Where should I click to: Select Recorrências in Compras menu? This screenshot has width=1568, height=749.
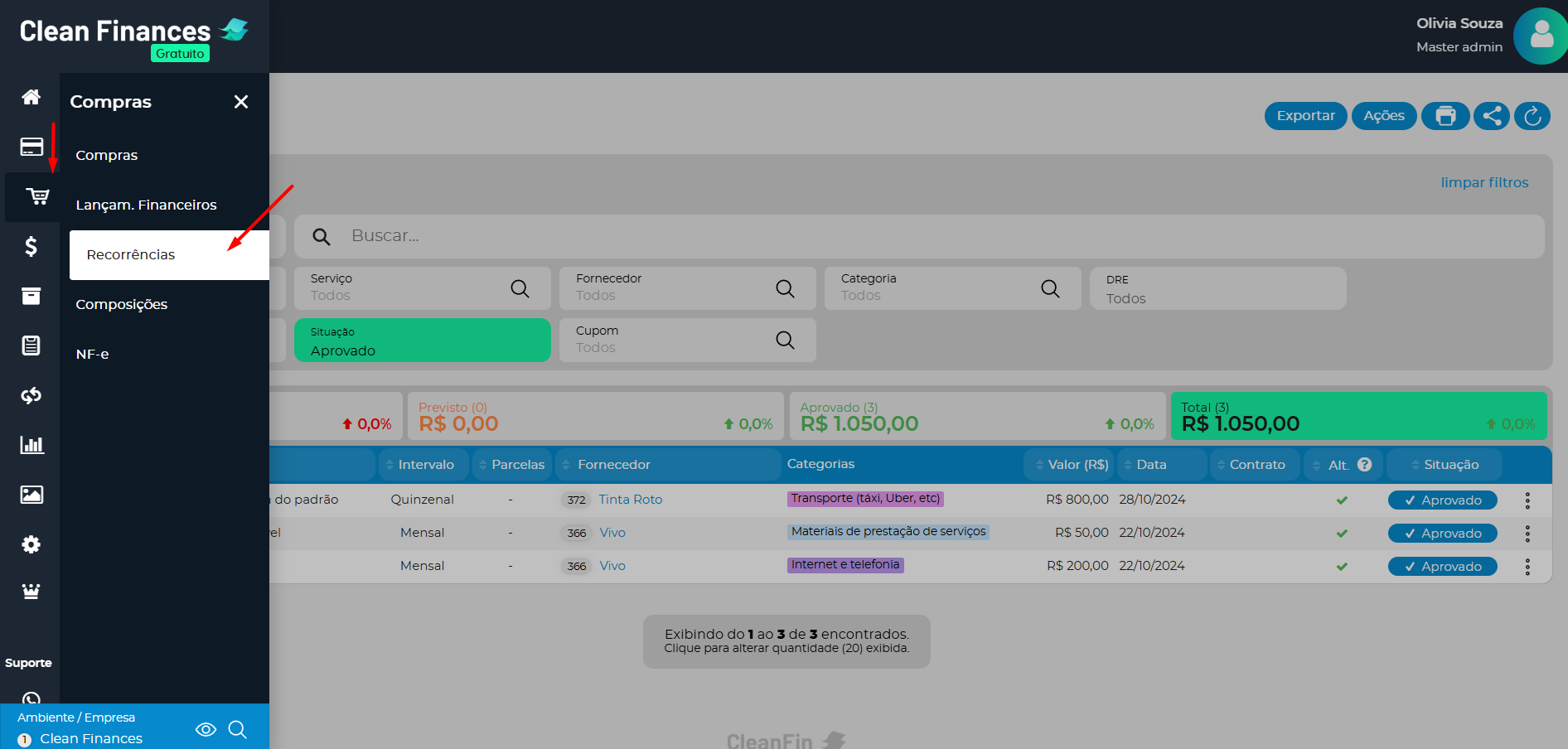click(x=131, y=255)
